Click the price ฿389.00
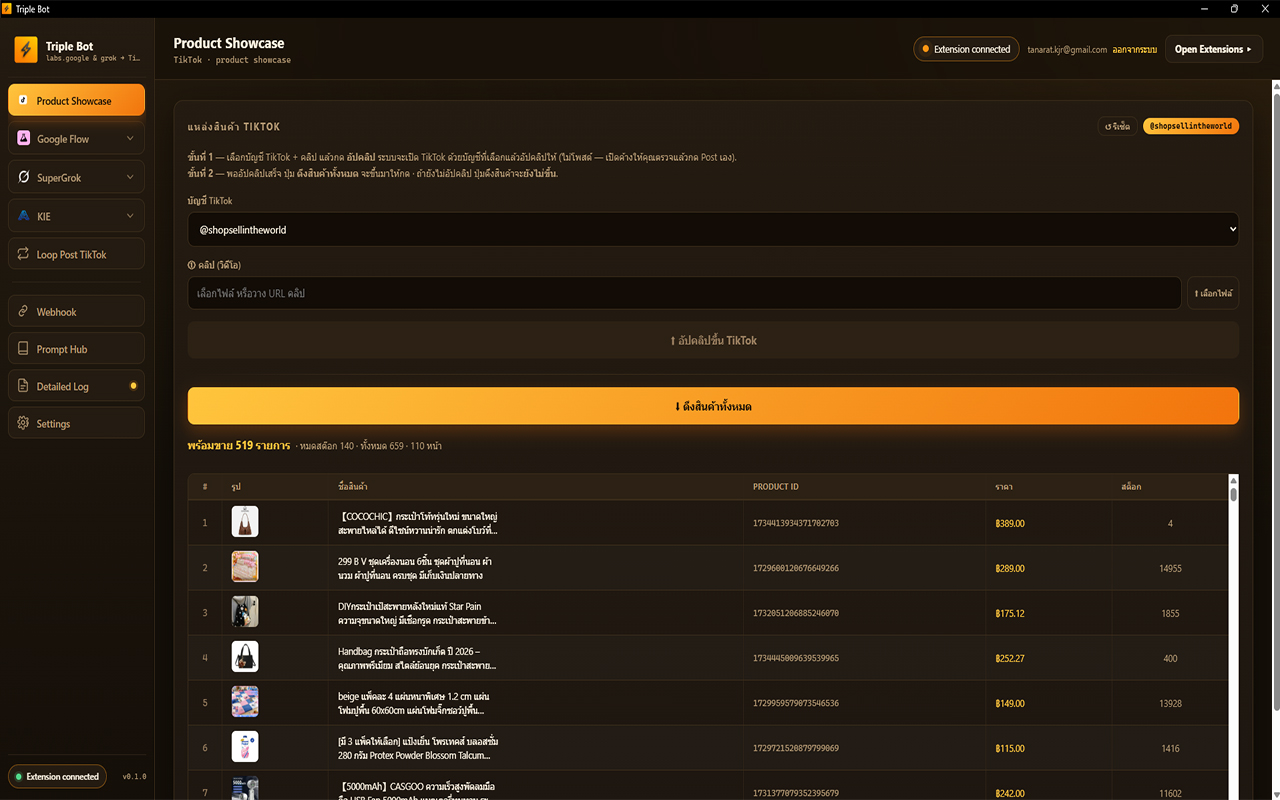 coord(1010,523)
